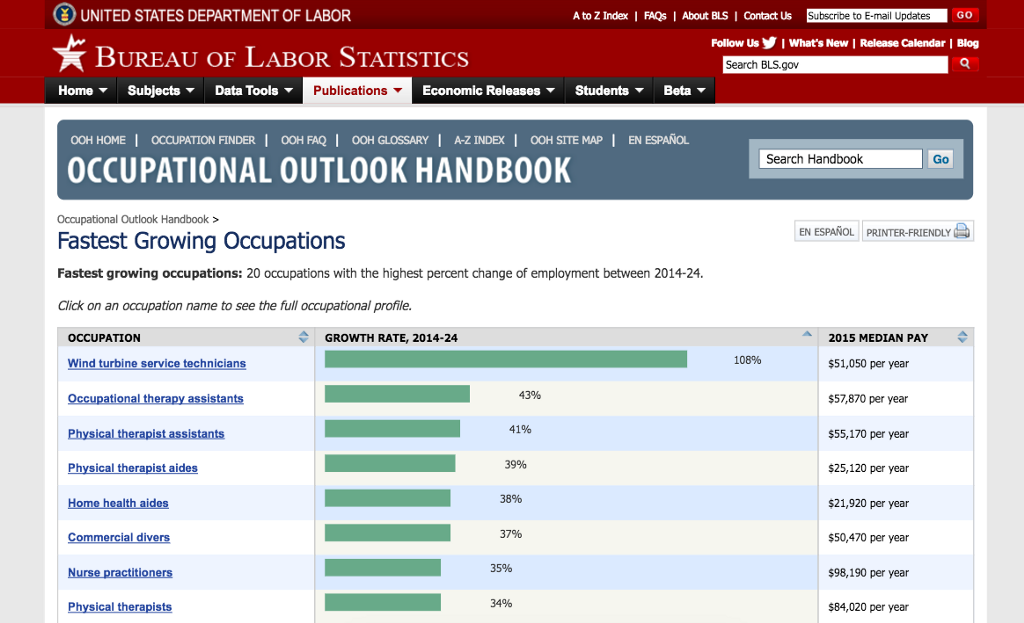Click the 43% growth rate value
This screenshot has height=623, width=1024.
pos(530,395)
